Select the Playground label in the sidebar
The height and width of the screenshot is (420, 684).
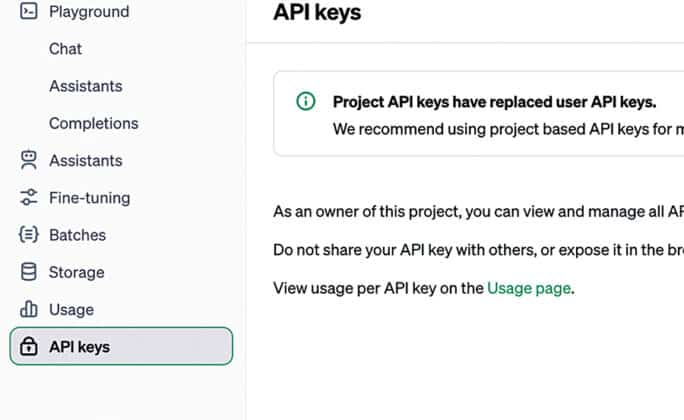coord(89,12)
